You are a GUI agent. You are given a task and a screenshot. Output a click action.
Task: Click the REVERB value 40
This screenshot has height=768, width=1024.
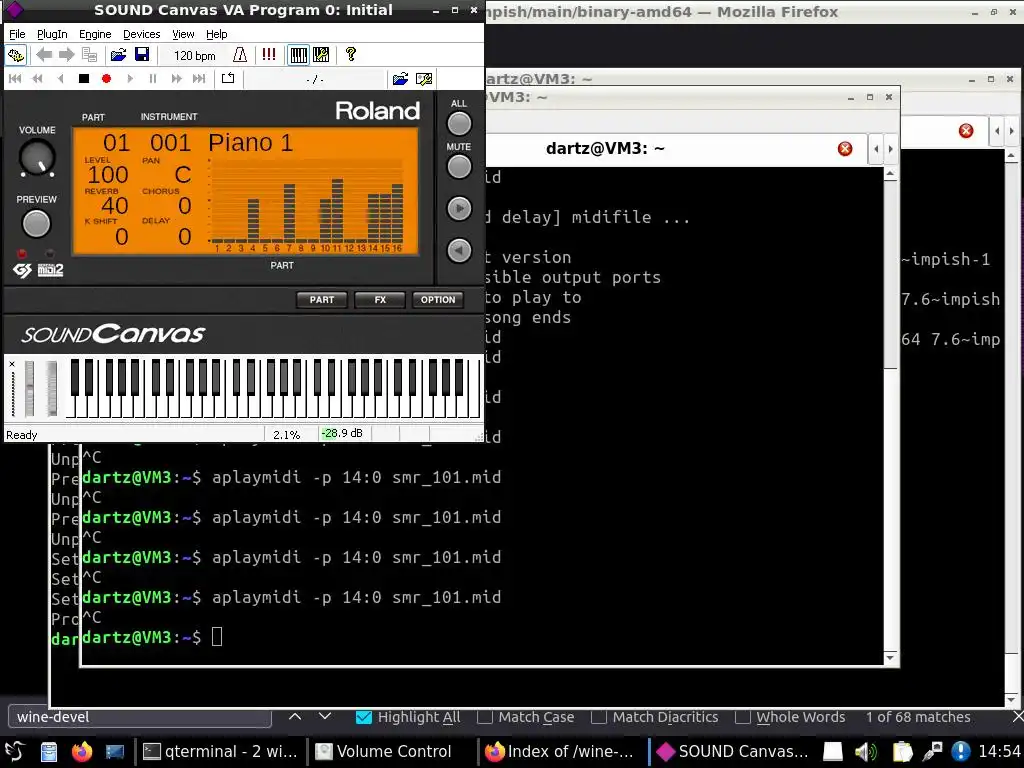[115, 206]
